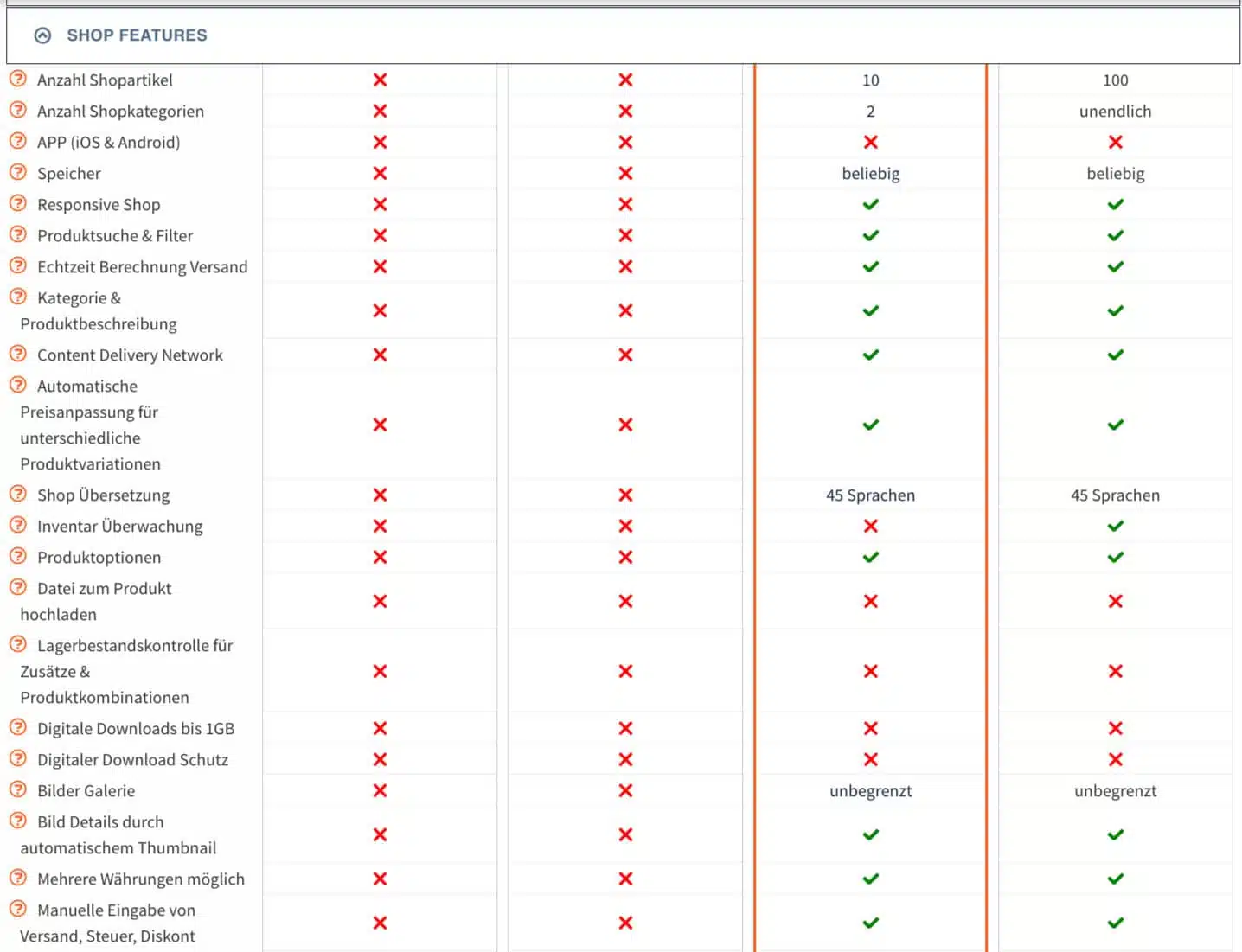1242x952 pixels.
Task: Show help for Digitale Downloads bis 1GB
Action: (18, 727)
